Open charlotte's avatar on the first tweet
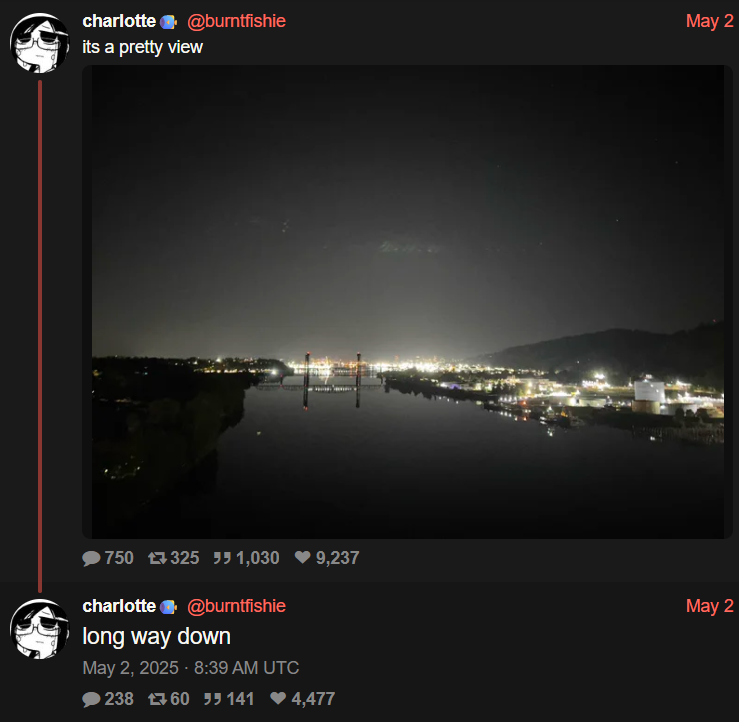Screen dimensions: 739x722 pos(39,43)
